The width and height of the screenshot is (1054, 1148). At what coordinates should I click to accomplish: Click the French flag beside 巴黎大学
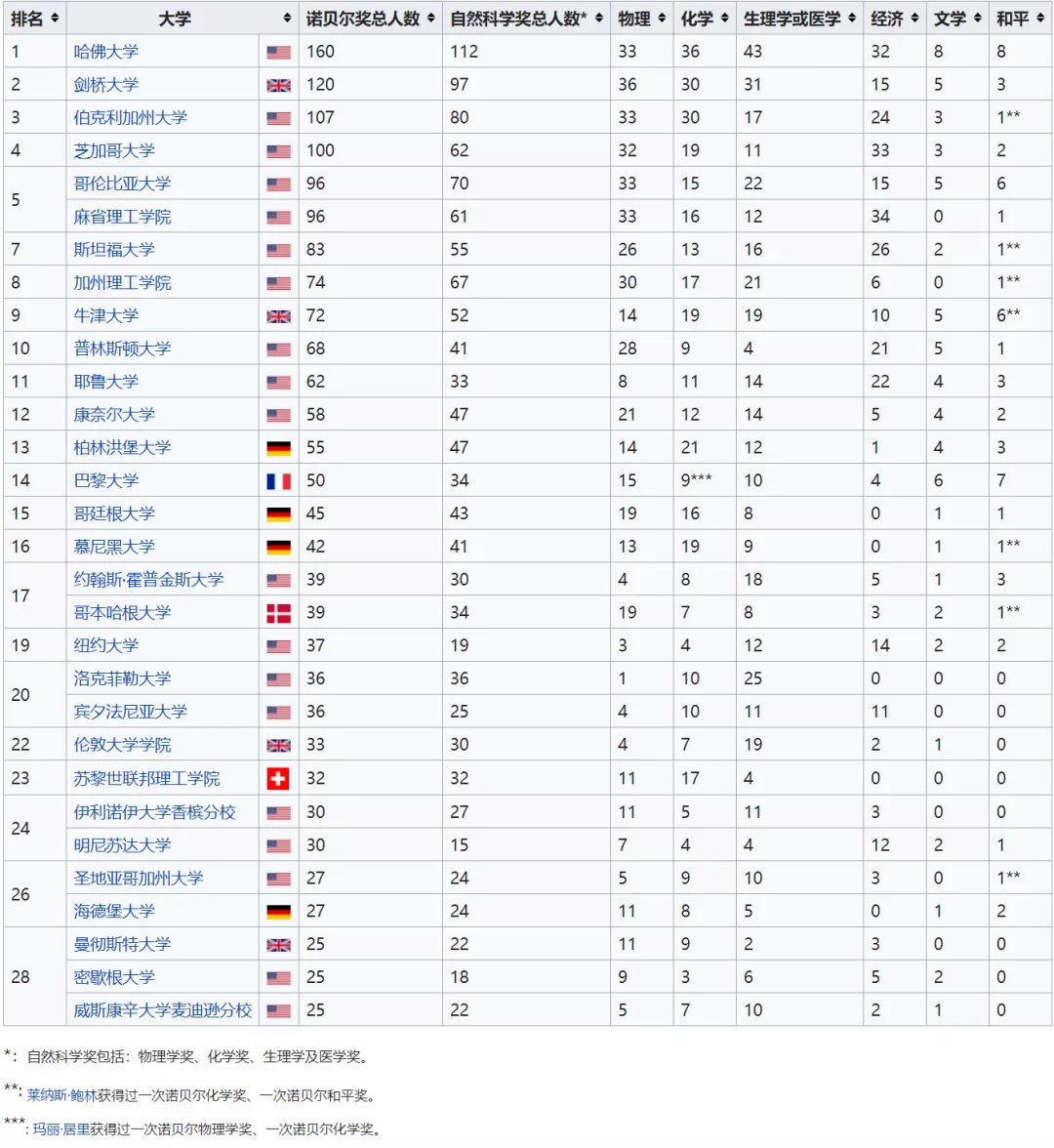click(278, 481)
